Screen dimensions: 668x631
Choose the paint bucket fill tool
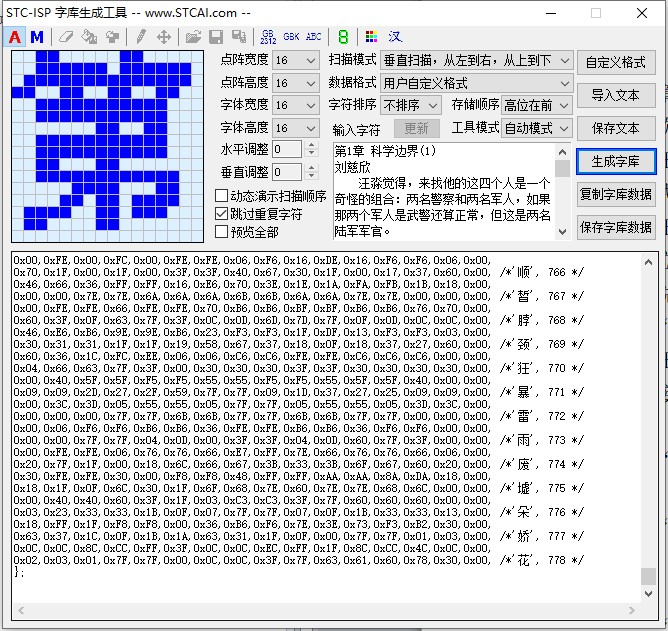tap(89, 37)
